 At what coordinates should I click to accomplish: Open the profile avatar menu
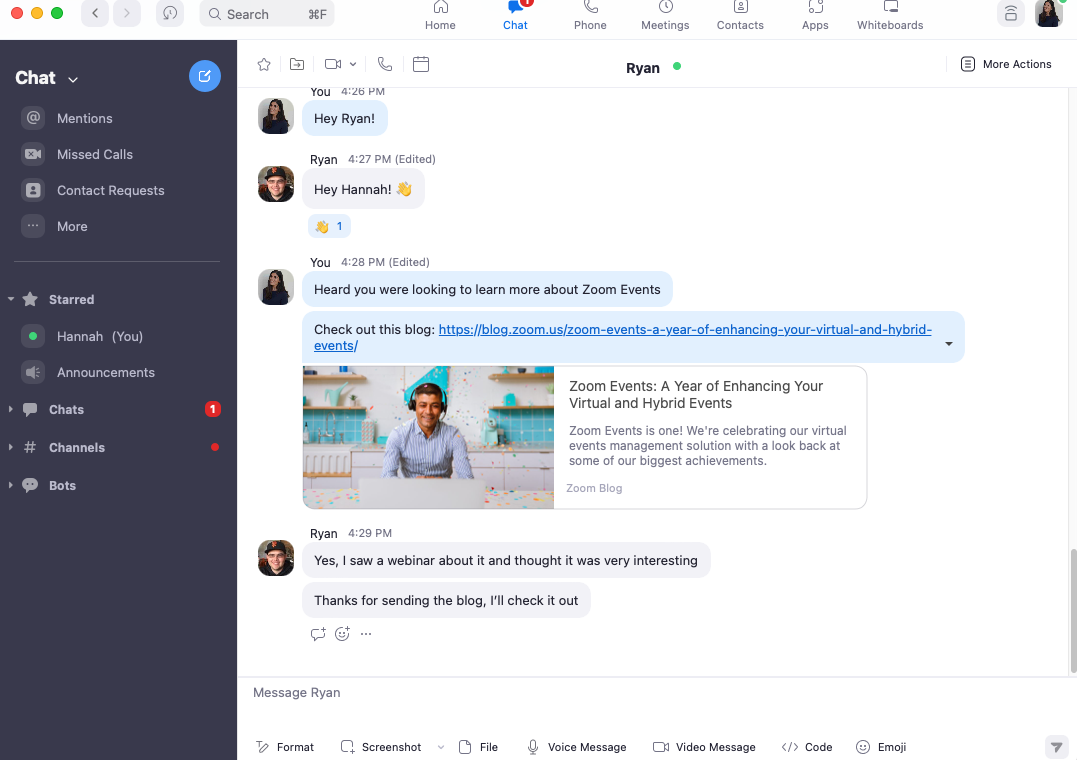tap(1049, 14)
